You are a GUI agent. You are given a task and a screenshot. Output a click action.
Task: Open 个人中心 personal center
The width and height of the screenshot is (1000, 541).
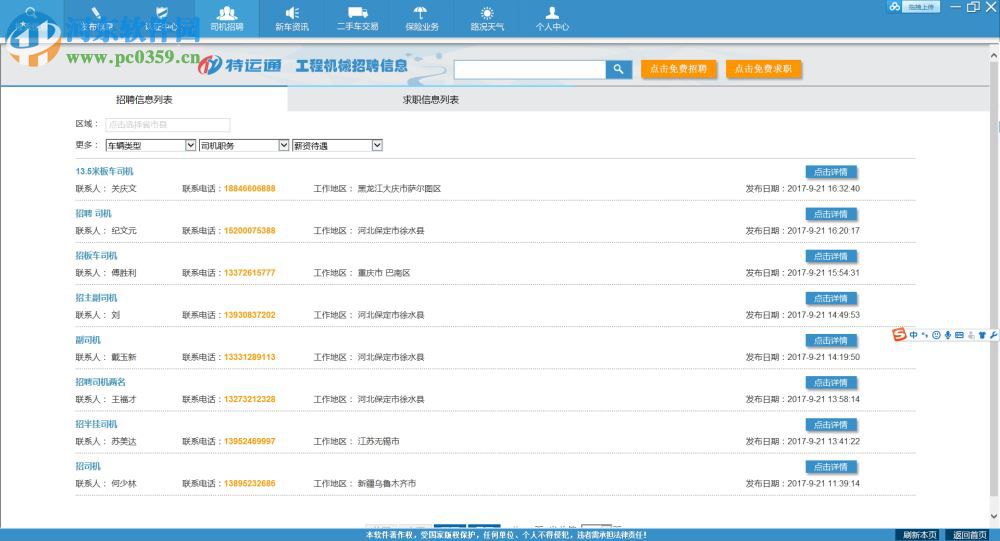click(x=552, y=19)
